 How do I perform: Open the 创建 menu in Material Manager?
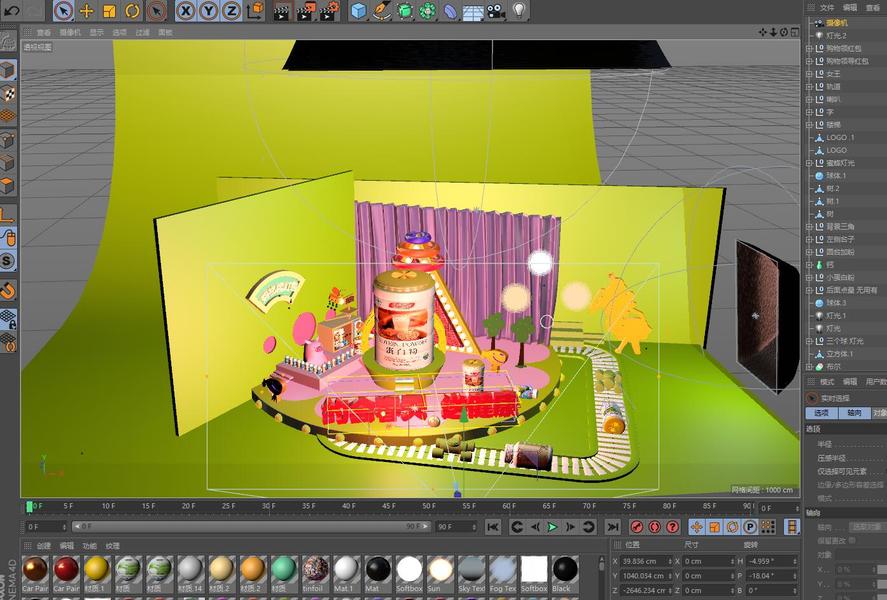(x=44, y=546)
